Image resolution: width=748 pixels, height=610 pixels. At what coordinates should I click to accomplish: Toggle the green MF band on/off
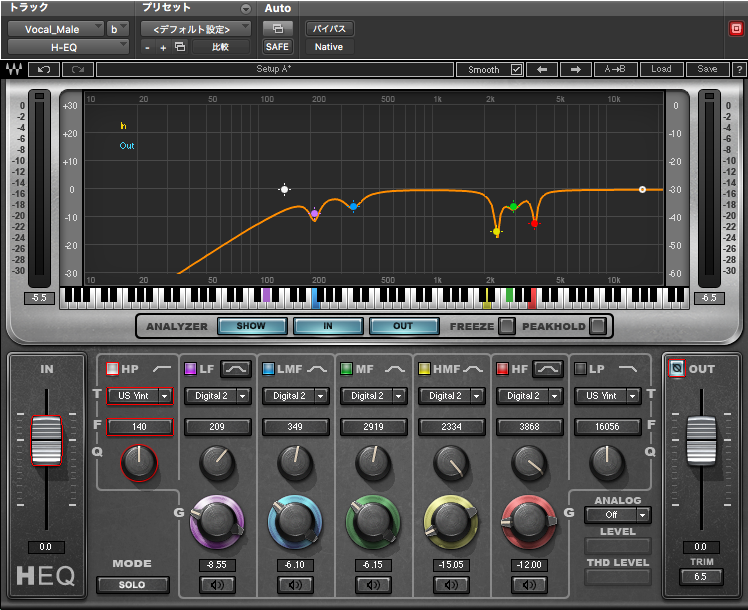coord(346,369)
